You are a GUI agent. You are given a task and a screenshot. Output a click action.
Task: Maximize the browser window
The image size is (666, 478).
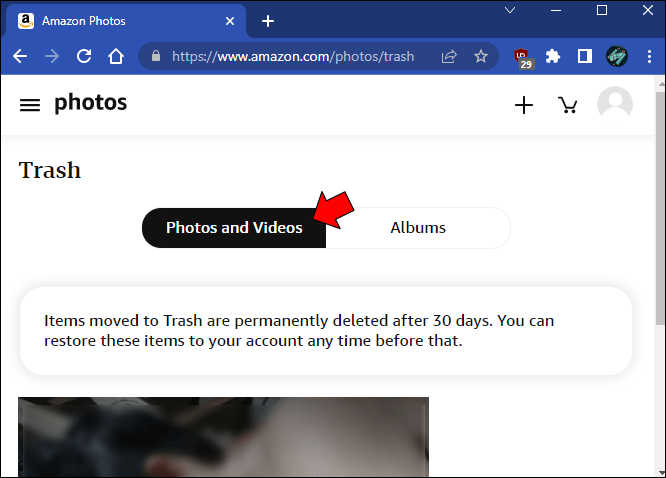[602, 10]
